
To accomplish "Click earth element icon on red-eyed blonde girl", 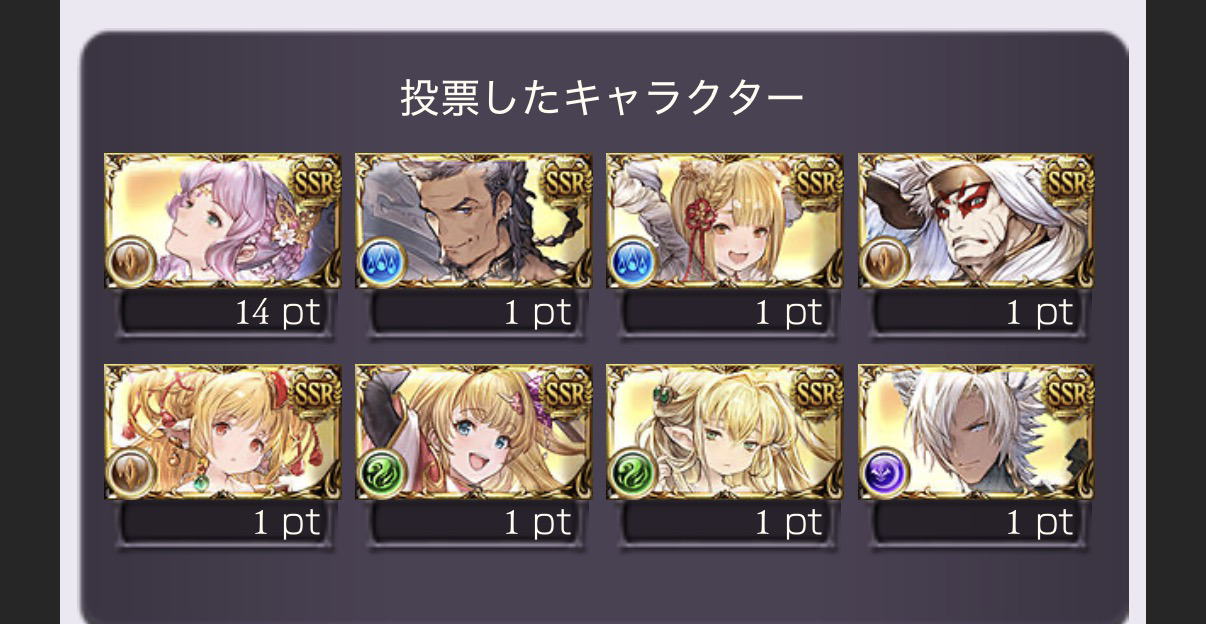I will pyautogui.click(x=130, y=473).
